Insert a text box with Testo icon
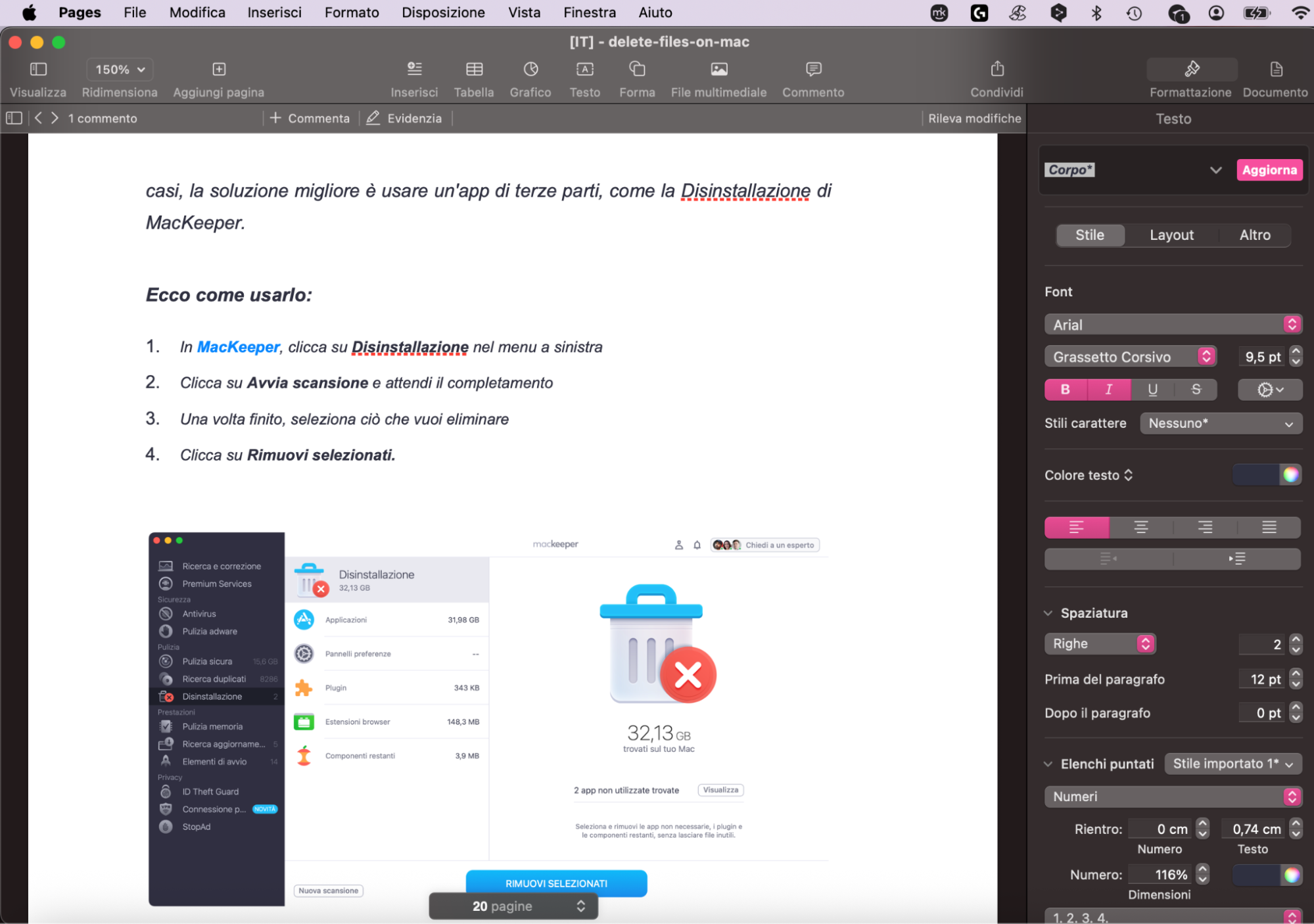The height and width of the screenshot is (924, 1314). [x=584, y=69]
